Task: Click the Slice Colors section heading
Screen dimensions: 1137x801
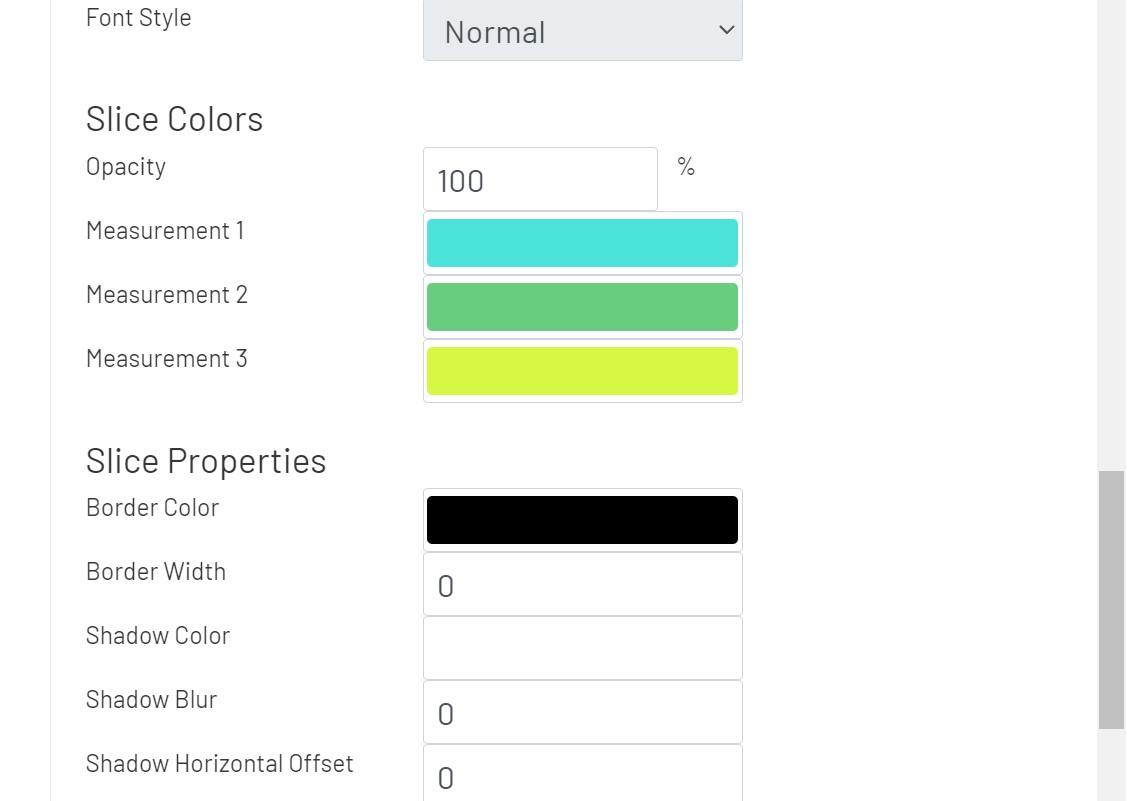Action: click(x=174, y=118)
